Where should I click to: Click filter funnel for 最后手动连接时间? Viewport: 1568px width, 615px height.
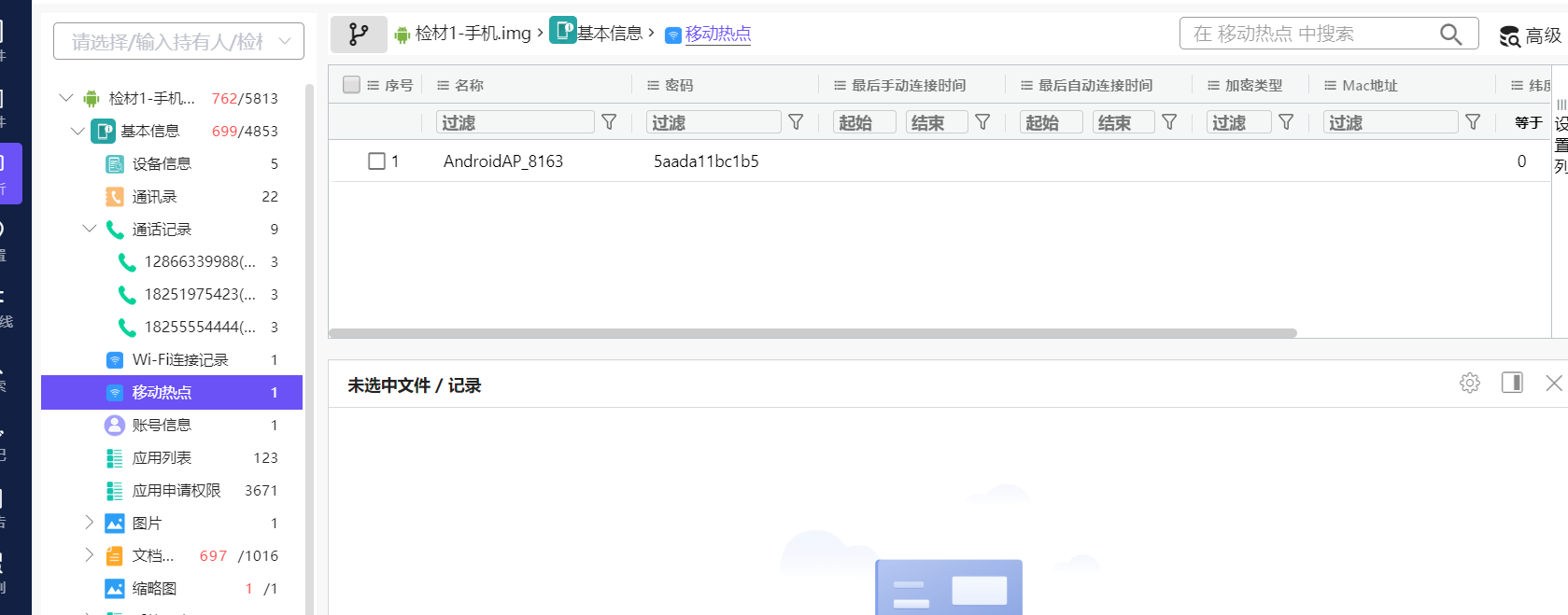[x=982, y=122]
